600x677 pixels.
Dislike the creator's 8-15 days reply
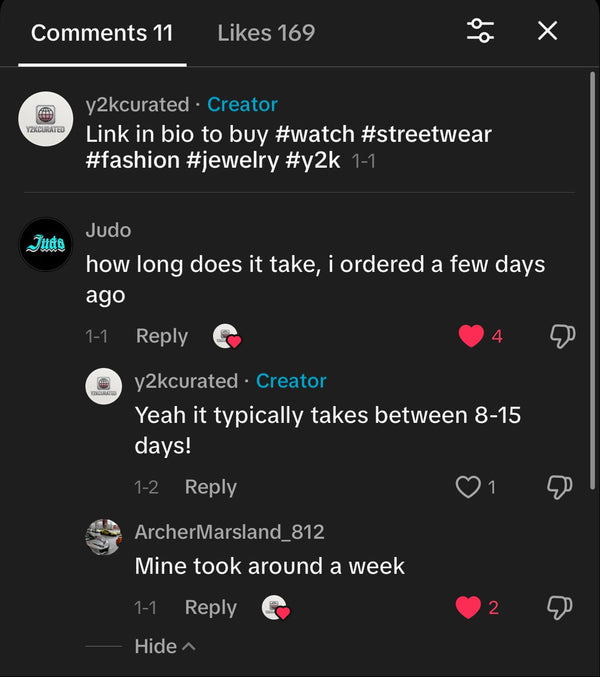point(562,487)
